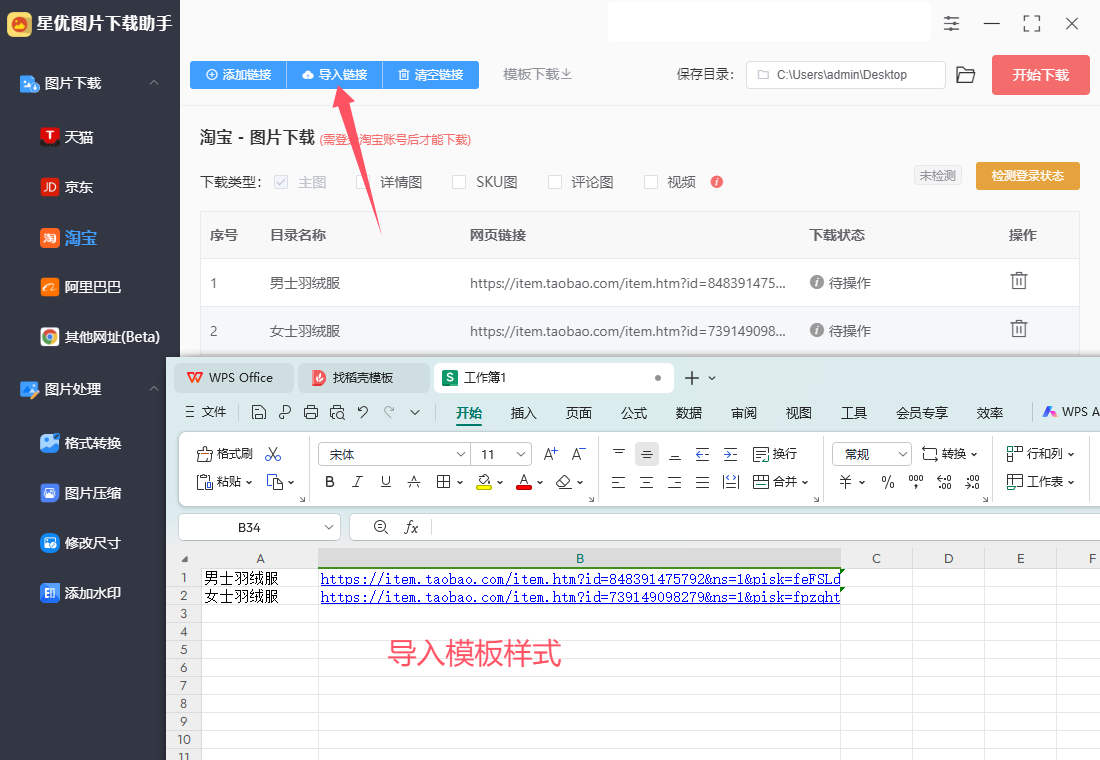Switch to the 找稻壳模板 tab
This screenshot has width=1100, height=760.
tap(363, 378)
